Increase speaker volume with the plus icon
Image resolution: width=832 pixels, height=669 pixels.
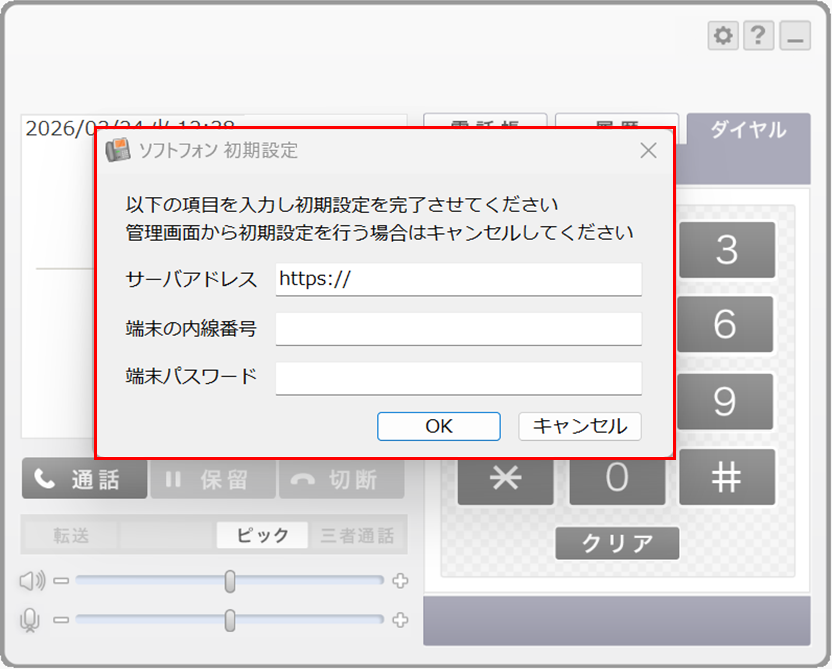(400, 581)
